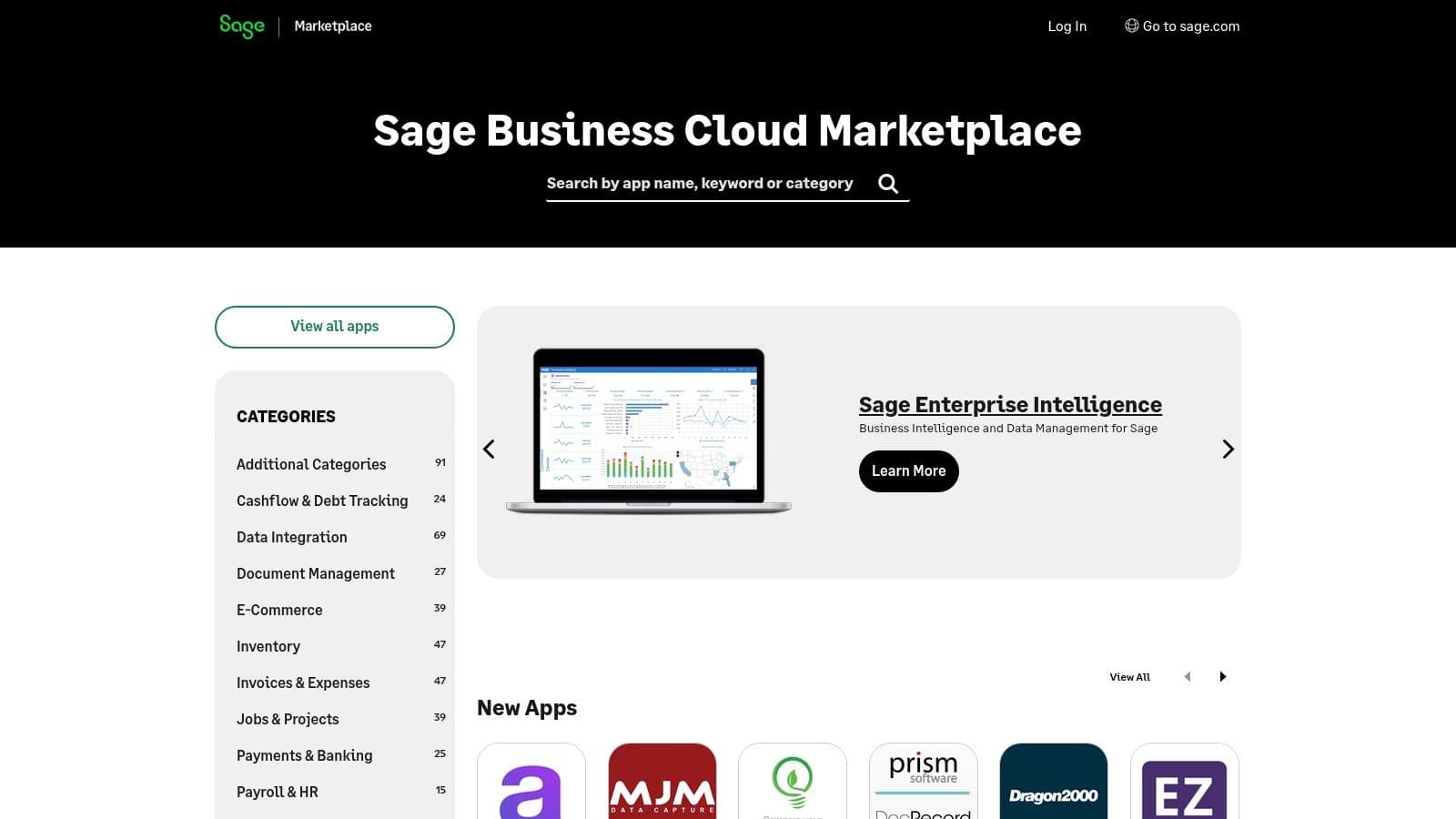Open the Cashflow & Debt Tracking category
1456x819 pixels.
coord(322,500)
